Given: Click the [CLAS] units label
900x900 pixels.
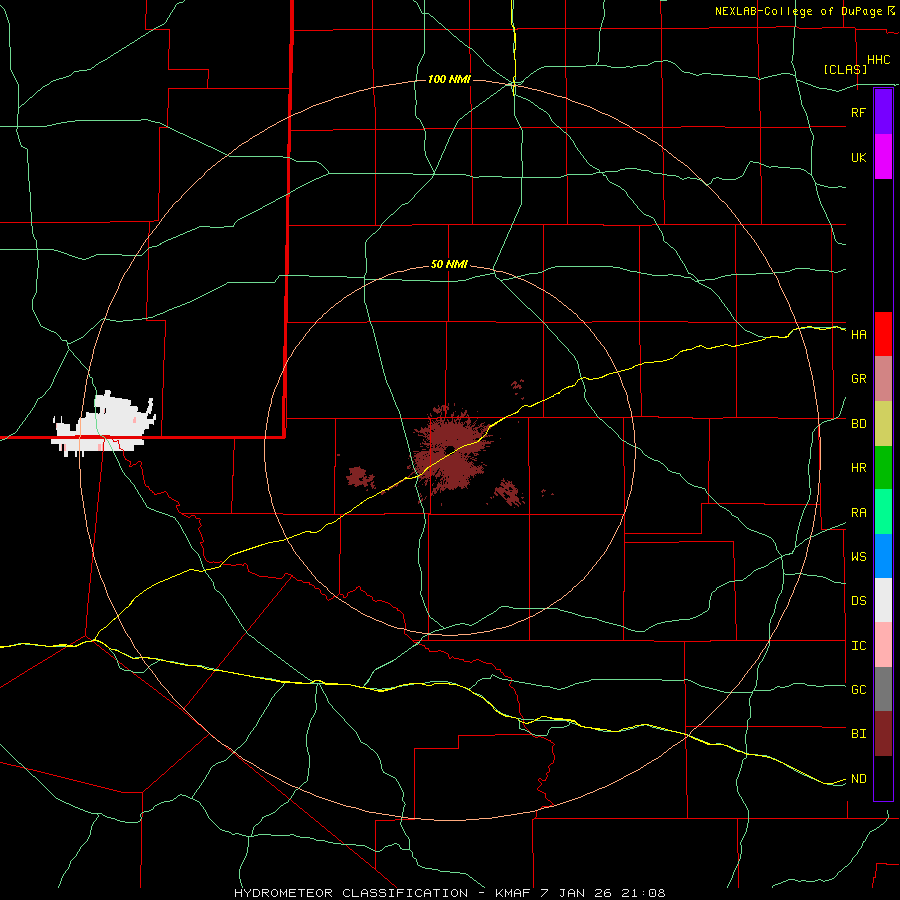Looking at the screenshot, I should pos(845,69).
